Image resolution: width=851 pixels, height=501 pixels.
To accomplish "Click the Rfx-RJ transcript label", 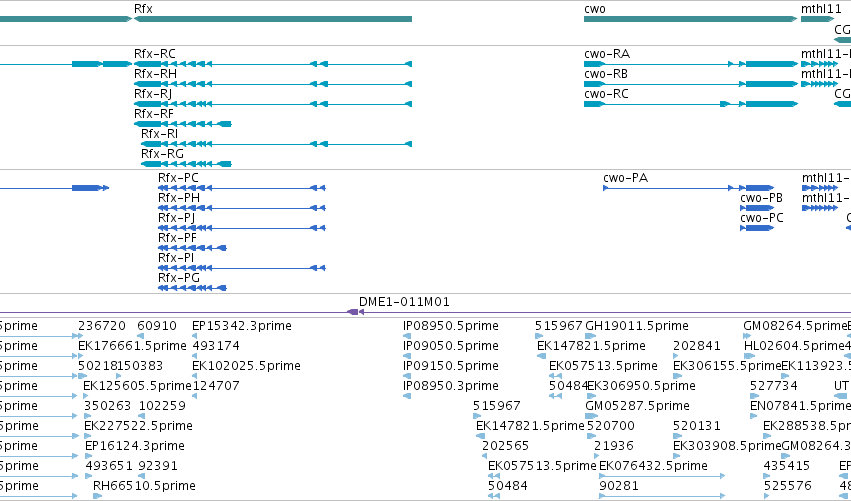I will click(x=153, y=94).
